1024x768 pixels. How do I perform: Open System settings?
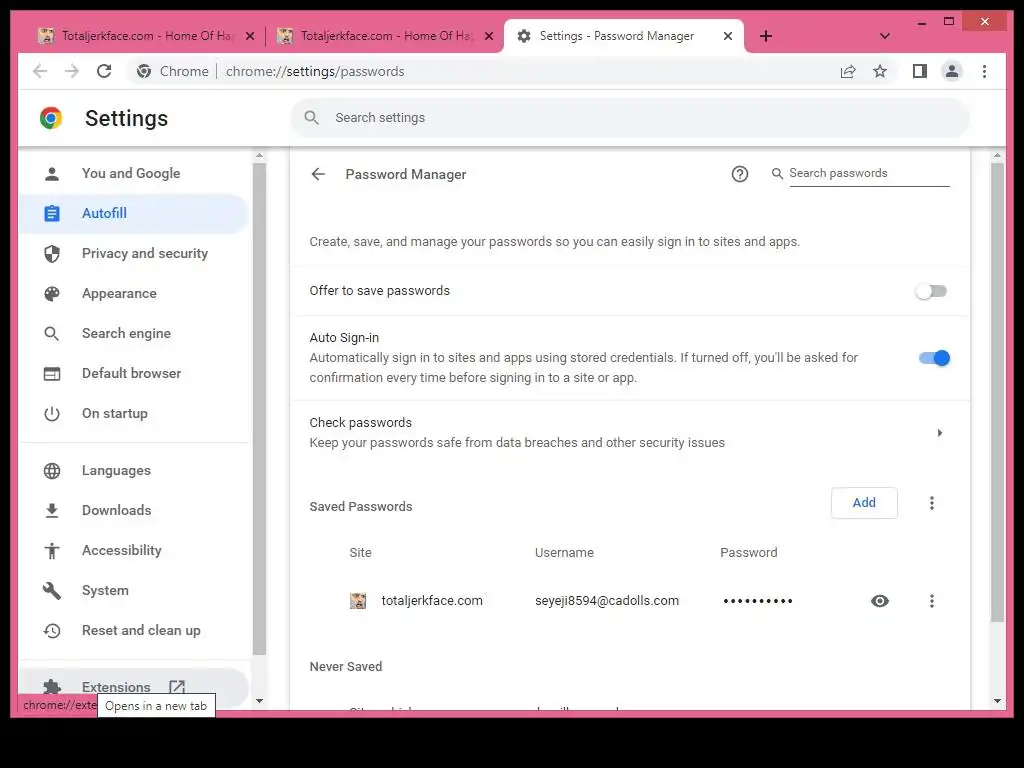[x=134, y=590]
